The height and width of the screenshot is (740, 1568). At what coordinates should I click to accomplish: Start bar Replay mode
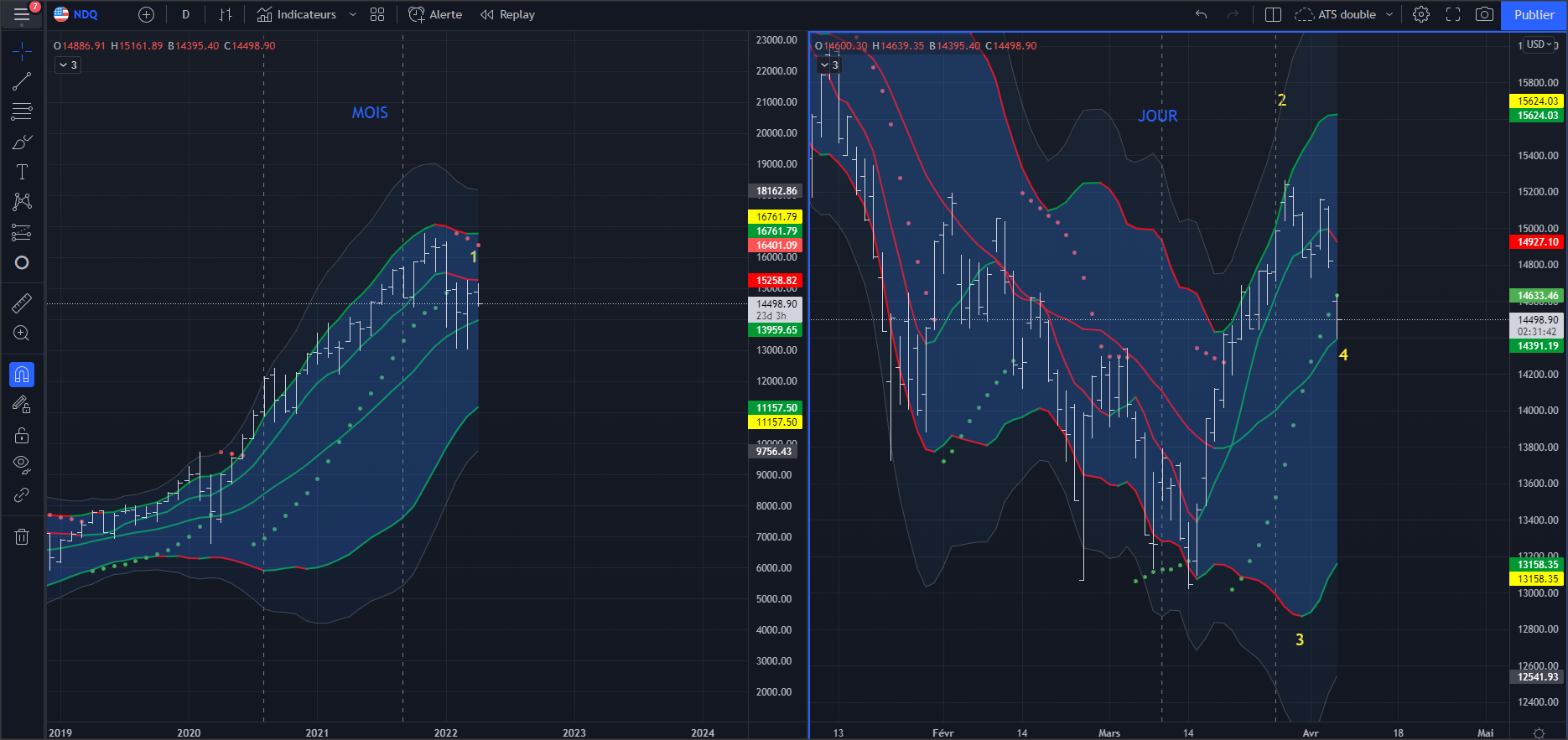507,14
